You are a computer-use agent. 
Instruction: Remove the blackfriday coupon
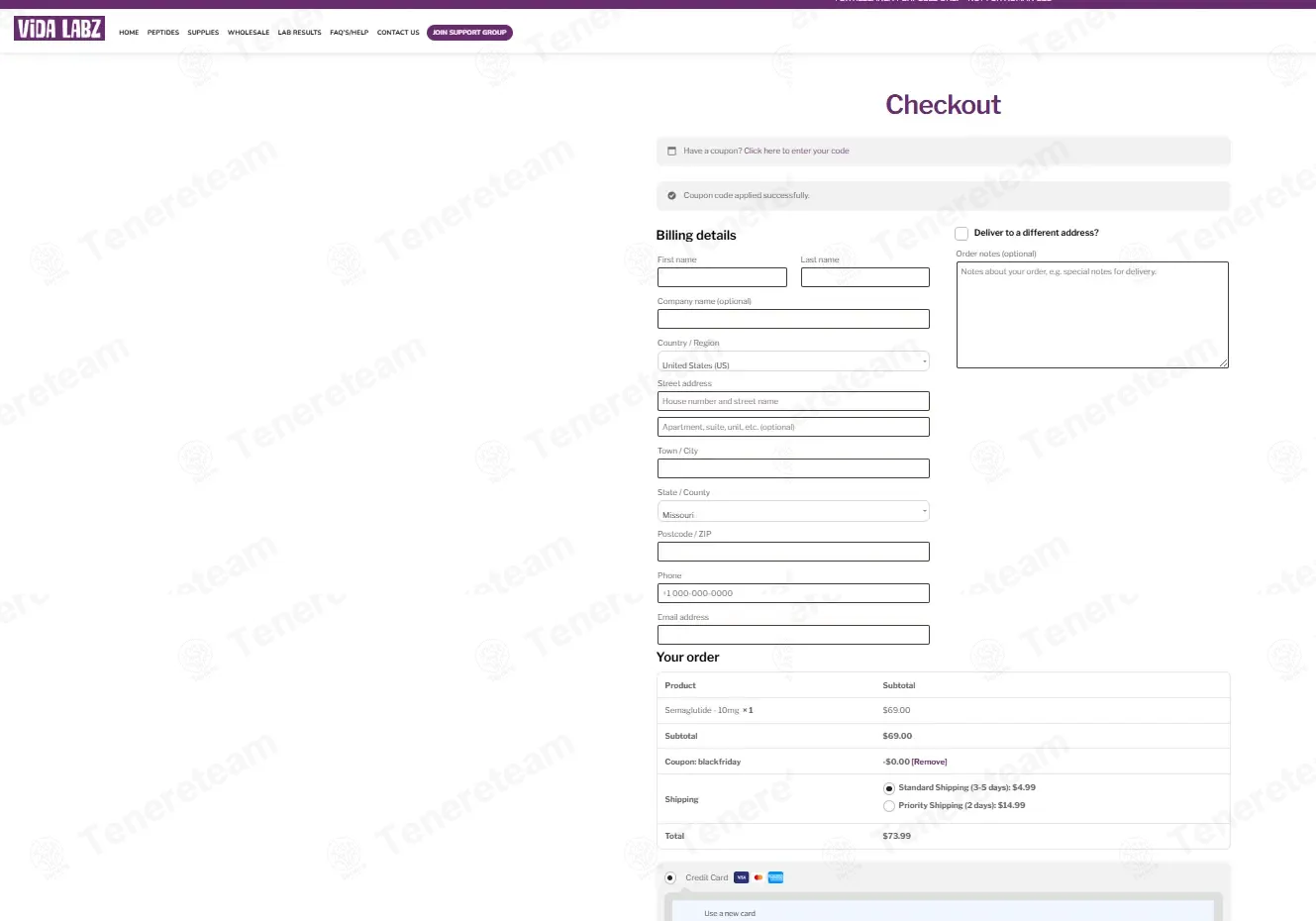[x=929, y=762]
